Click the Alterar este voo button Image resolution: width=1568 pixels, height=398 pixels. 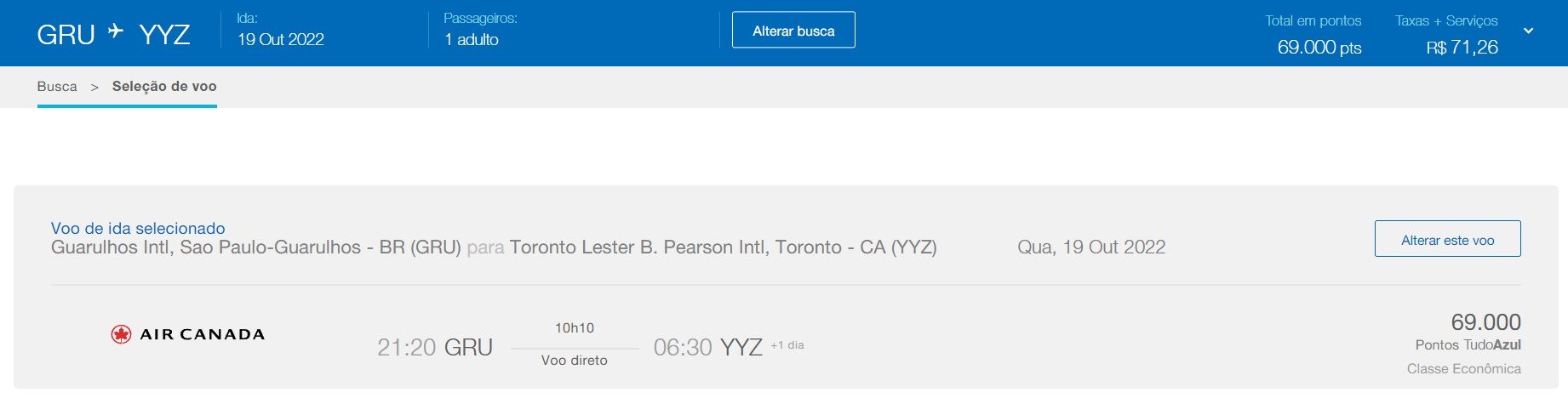(1447, 240)
